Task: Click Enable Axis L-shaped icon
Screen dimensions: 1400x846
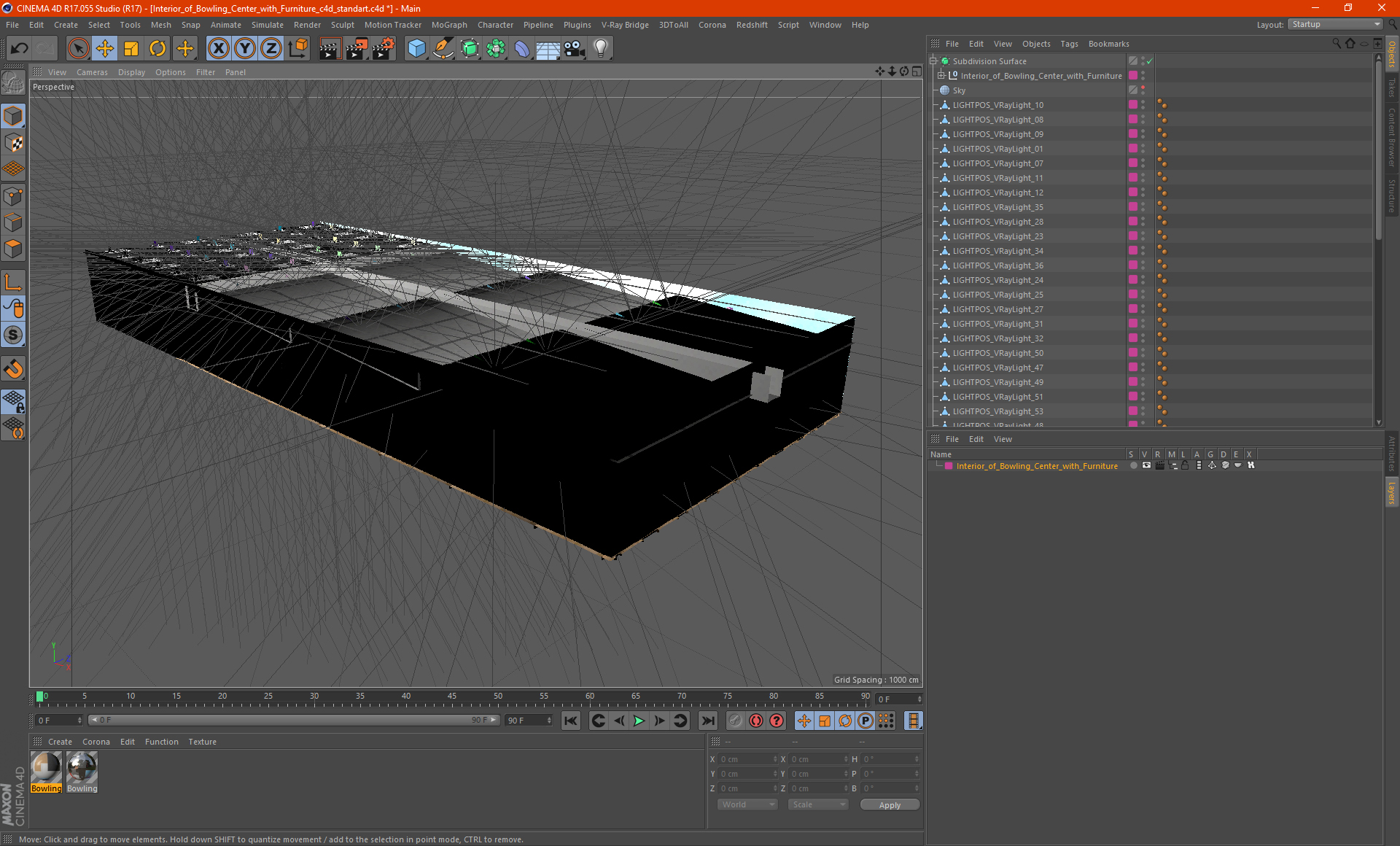Action: [13, 282]
